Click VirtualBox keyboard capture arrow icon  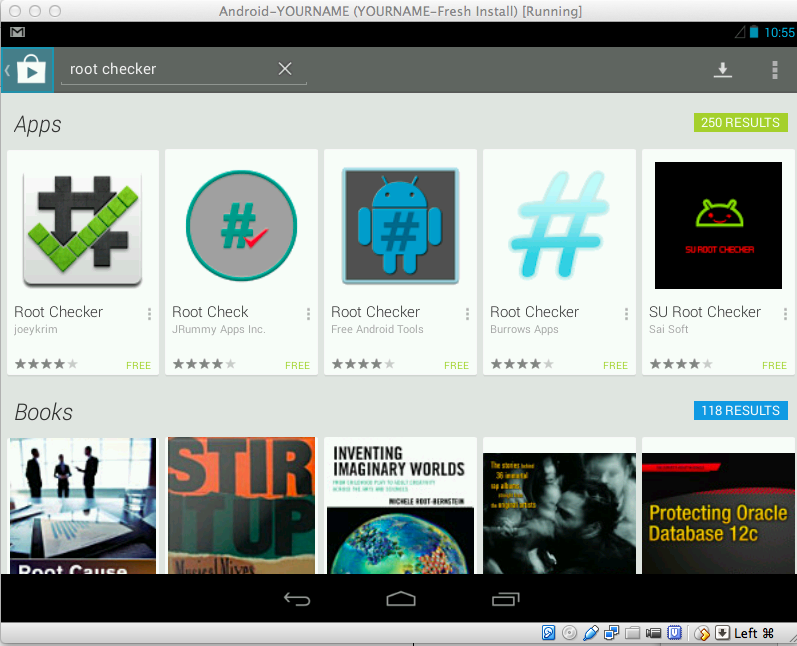pos(722,633)
